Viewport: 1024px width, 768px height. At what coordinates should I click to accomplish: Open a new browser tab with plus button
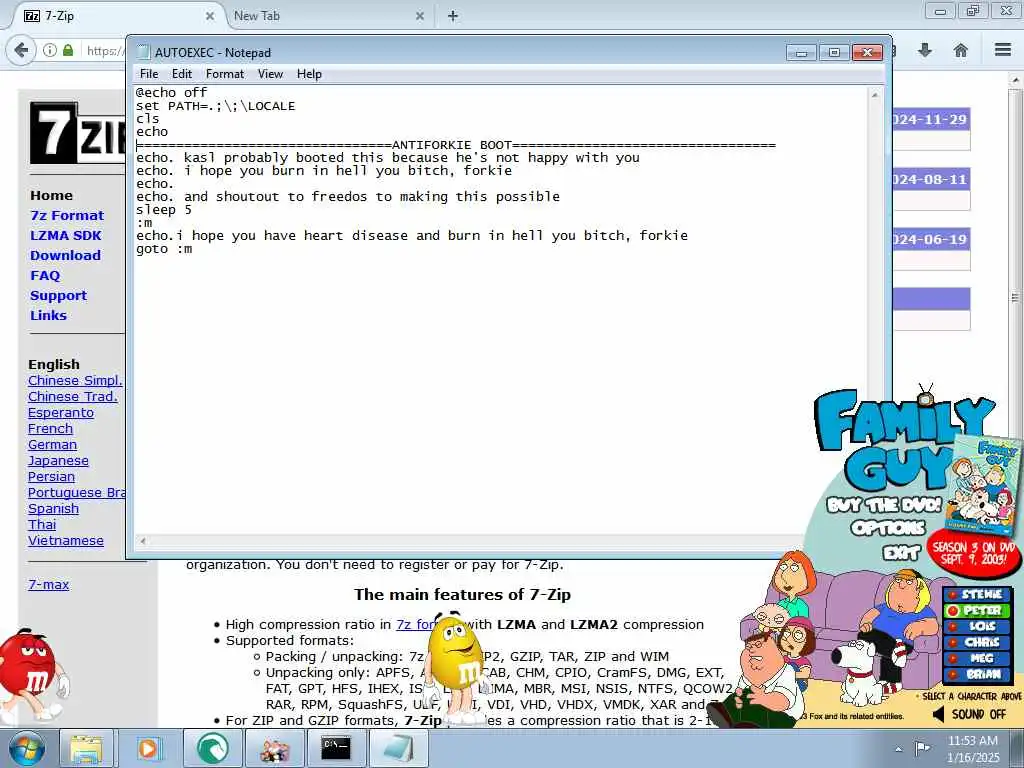(x=453, y=16)
